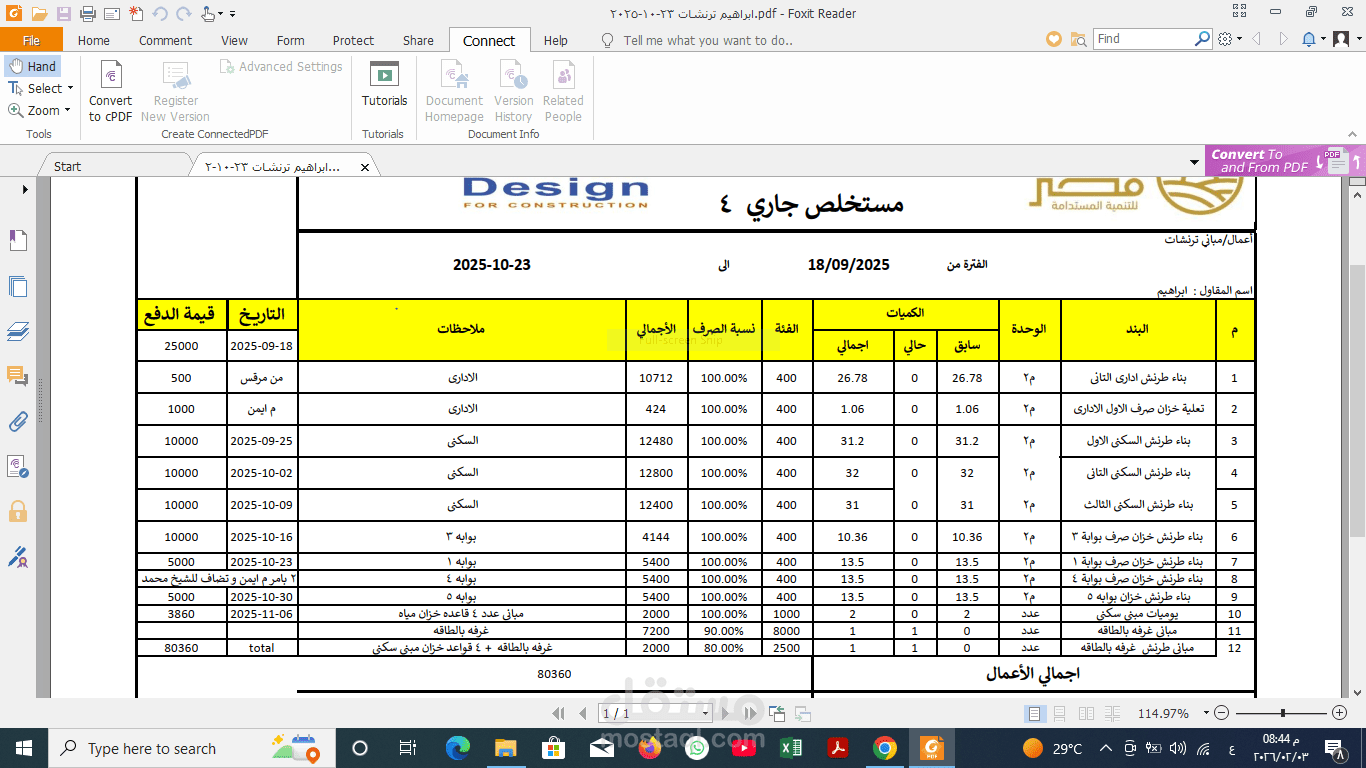This screenshot has width=1366, height=768.
Task: Enable continuous page view mode
Action: click(x=1058, y=712)
